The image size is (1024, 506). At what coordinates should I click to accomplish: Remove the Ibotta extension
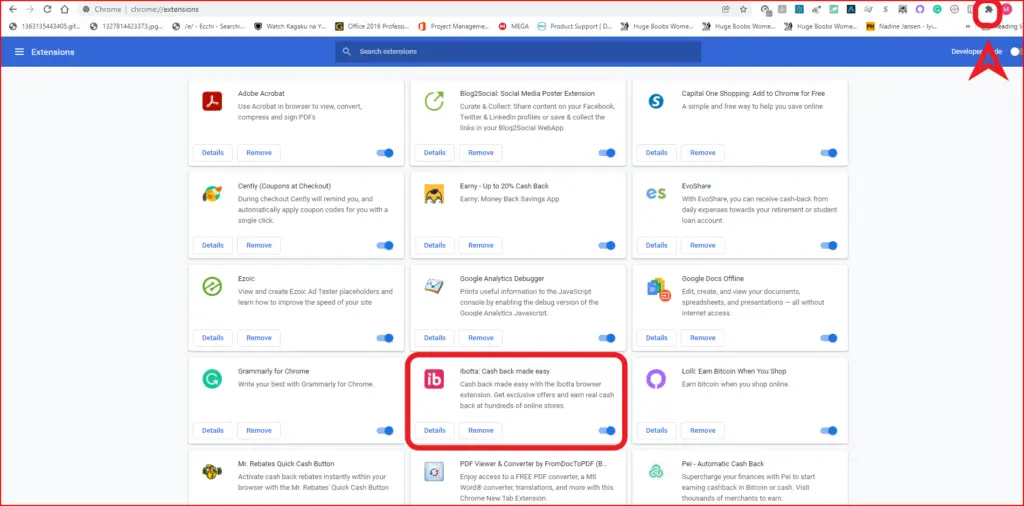point(481,431)
